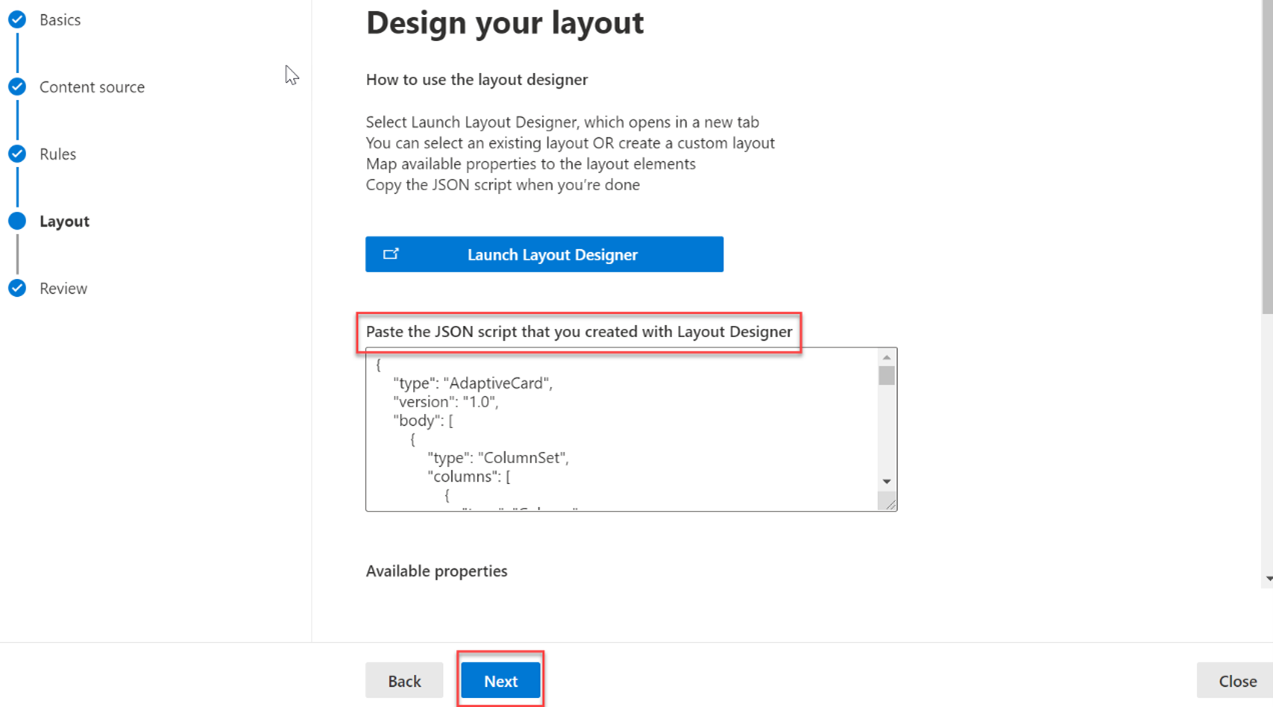This screenshot has width=1273, height=707.
Task: Jump to the Review step
Action: tap(63, 288)
